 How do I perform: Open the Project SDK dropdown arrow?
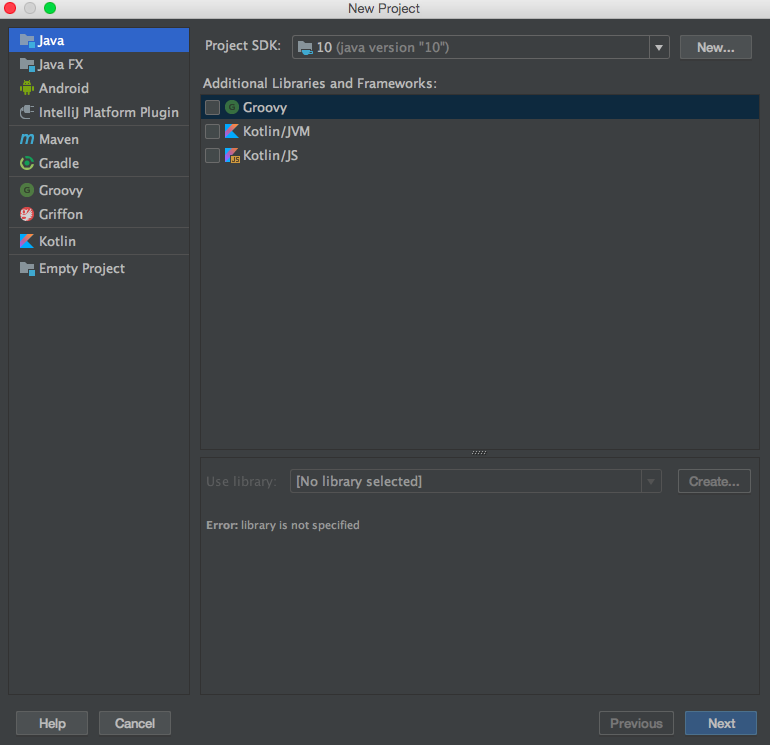coord(659,48)
